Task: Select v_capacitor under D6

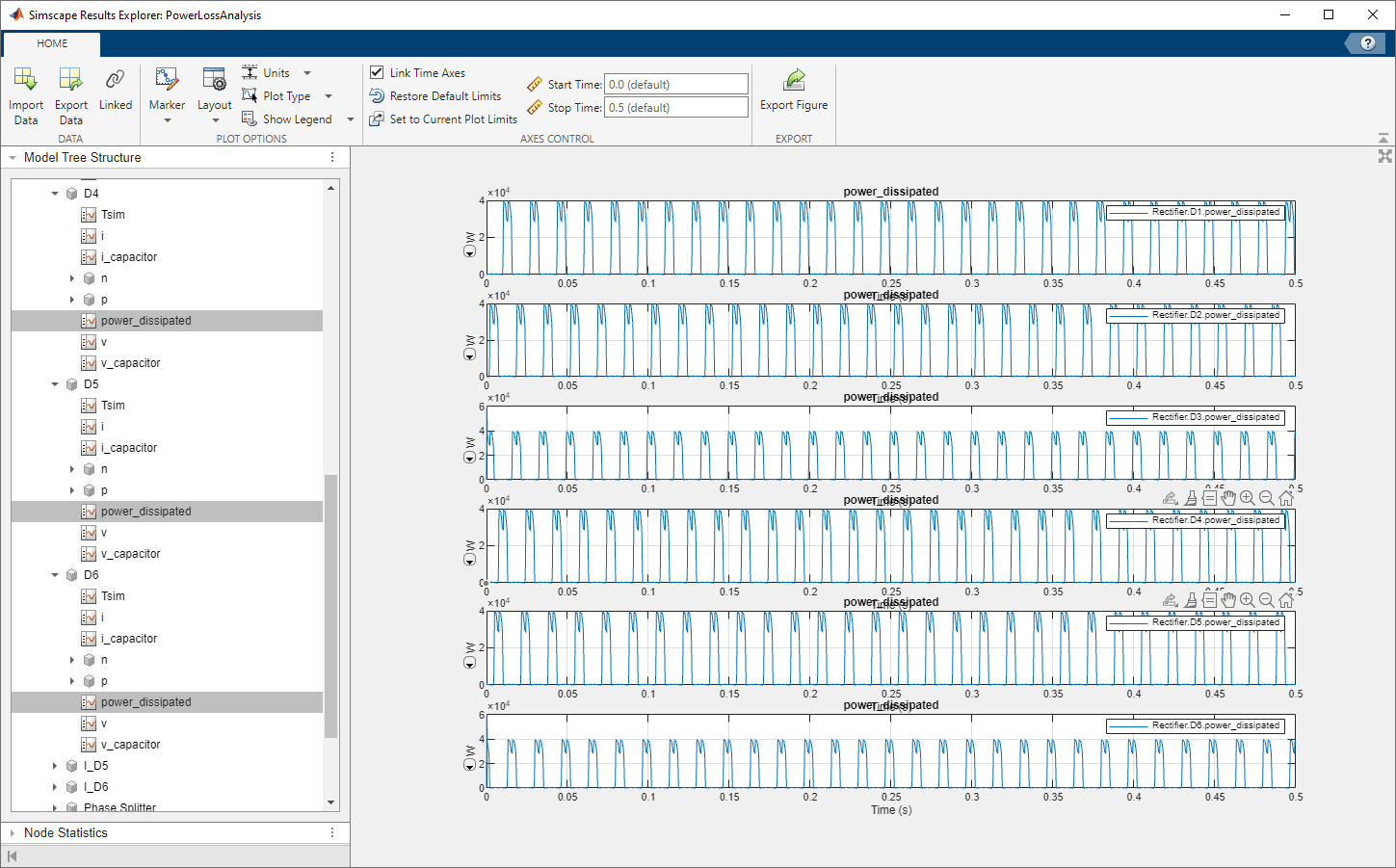Action: (x=130, y=745)
